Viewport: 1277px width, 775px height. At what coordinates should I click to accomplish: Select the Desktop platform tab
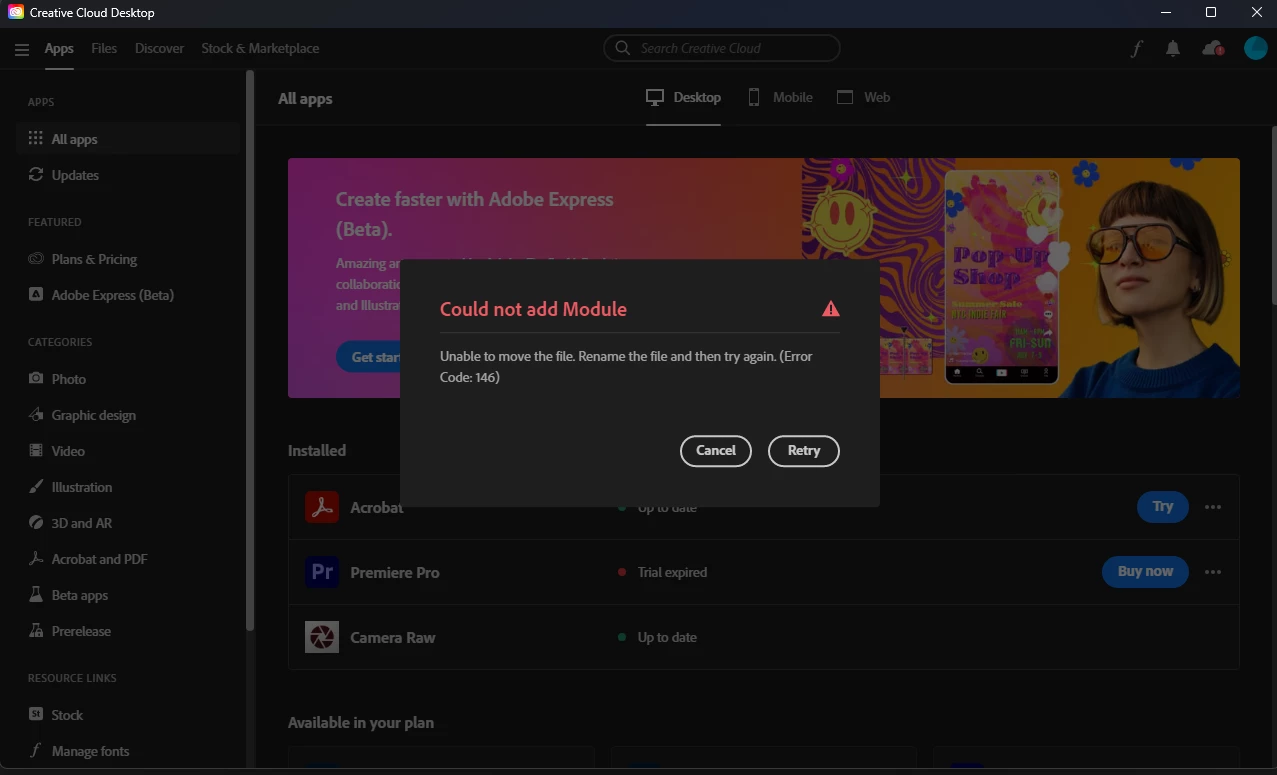click(x=683, y=97)
